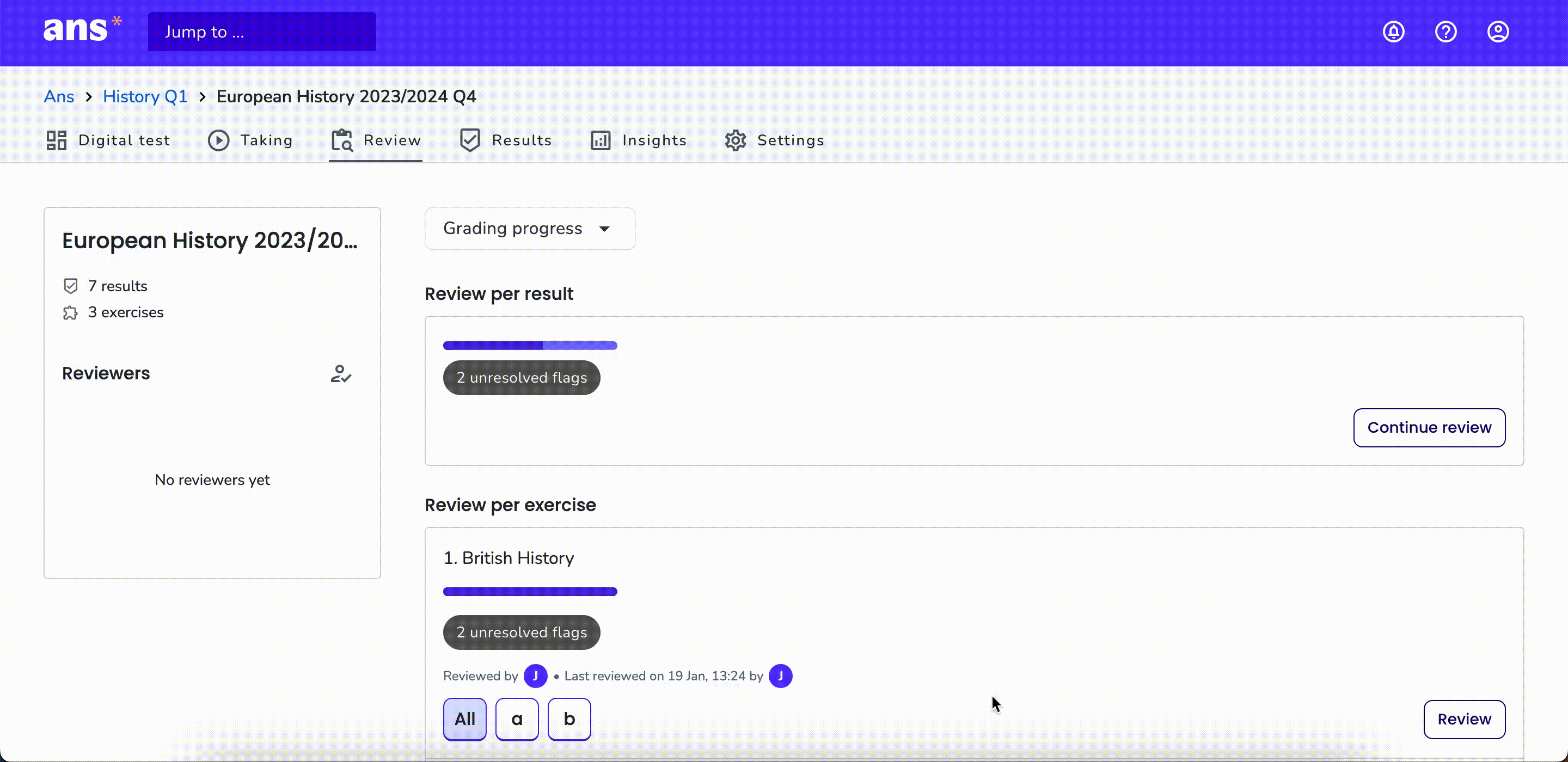Image resolution: width=1568 pixels, height=762 pixels.
Task: Click the assign reviewers person icon
Action: tap(341, 374)
